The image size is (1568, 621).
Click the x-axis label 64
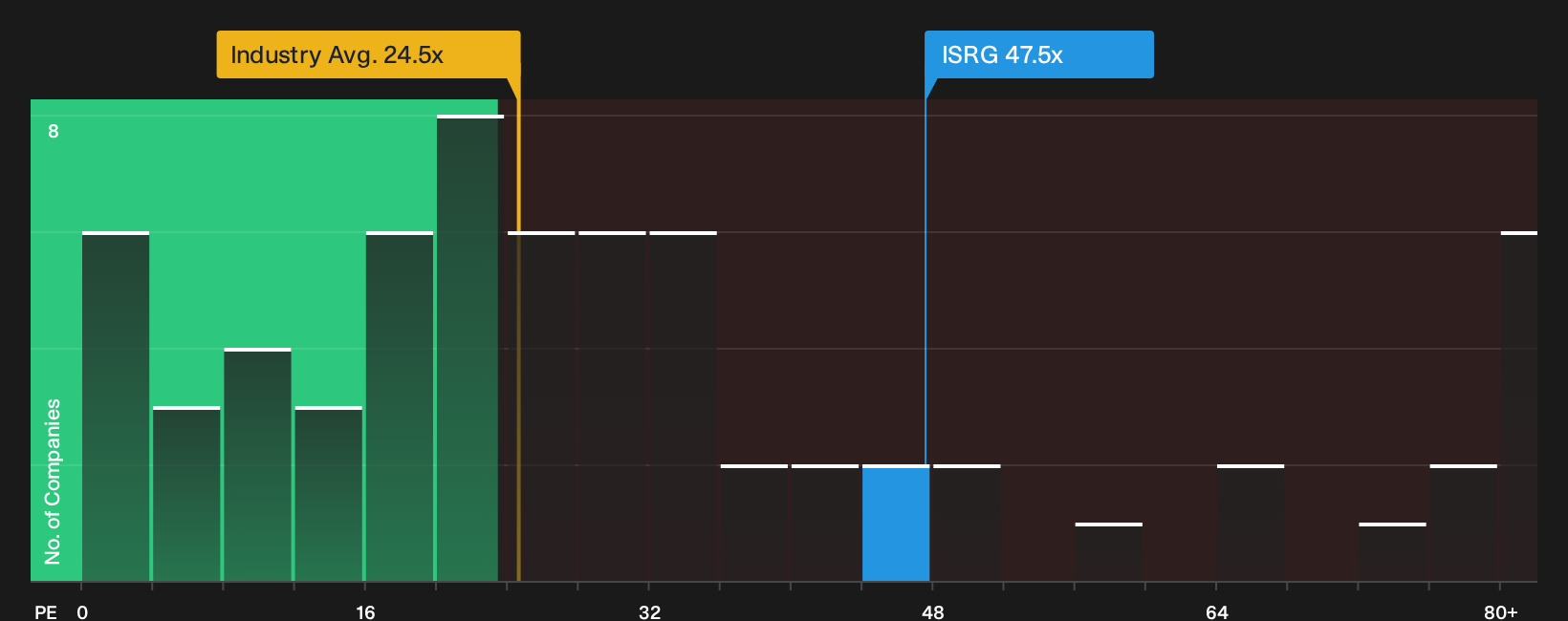pos(1216,612)
